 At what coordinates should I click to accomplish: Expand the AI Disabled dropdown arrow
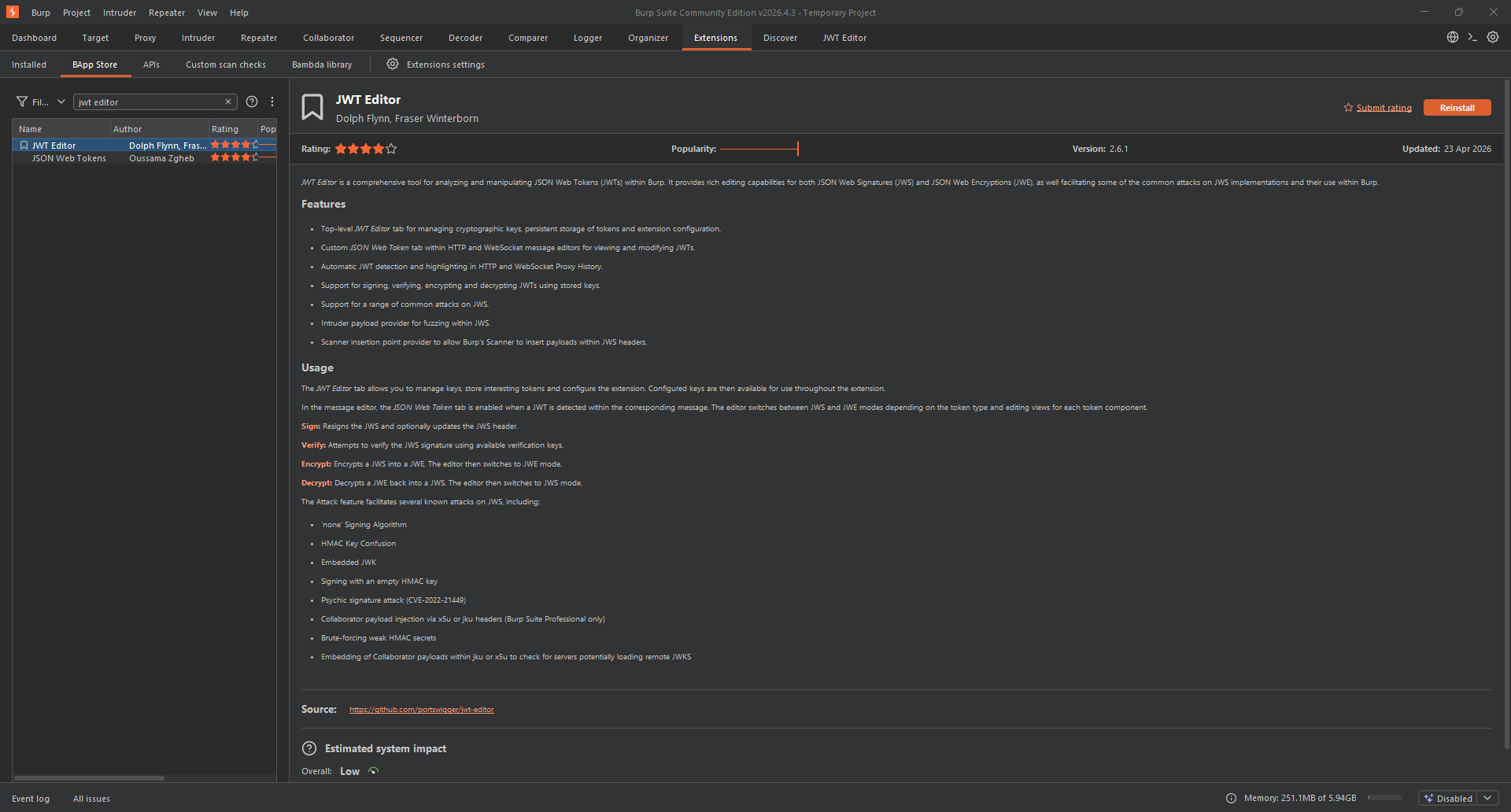pos(1487,798)
